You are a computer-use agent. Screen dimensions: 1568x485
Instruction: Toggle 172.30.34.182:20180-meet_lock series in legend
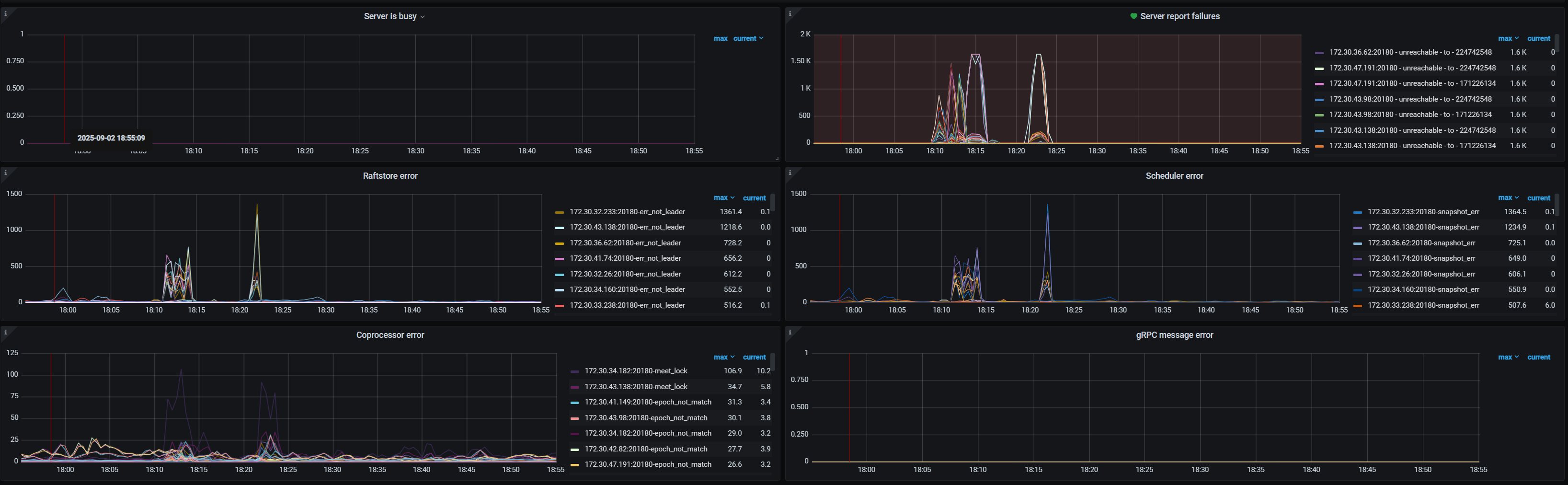click(635, 371)
